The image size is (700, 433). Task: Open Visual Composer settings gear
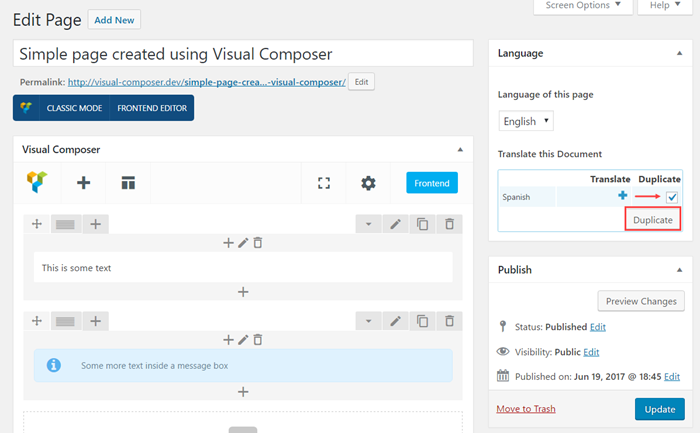point(368,183)
